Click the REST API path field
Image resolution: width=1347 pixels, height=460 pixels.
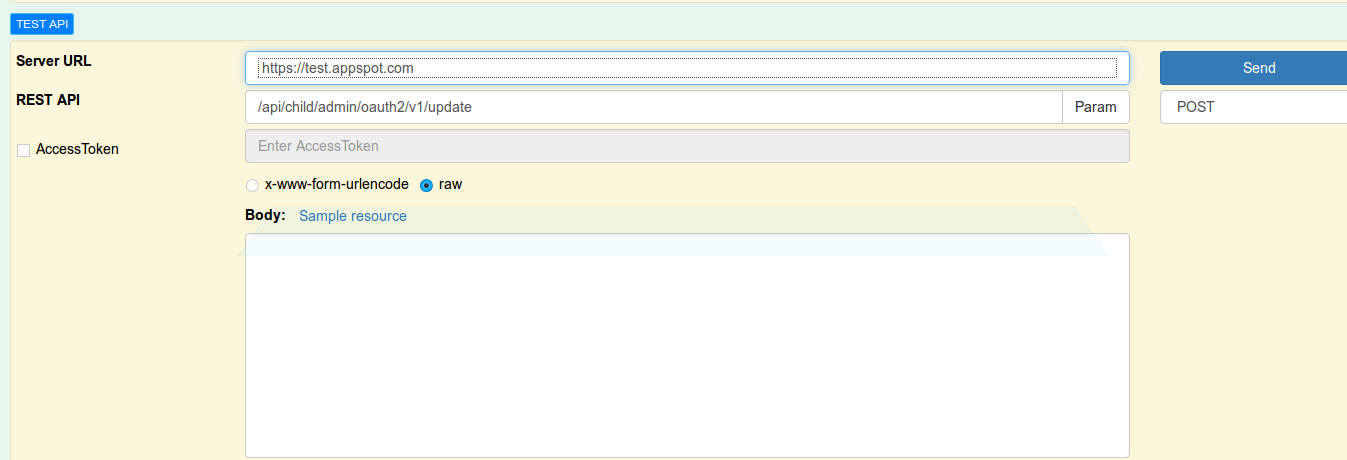coord(653,107)
